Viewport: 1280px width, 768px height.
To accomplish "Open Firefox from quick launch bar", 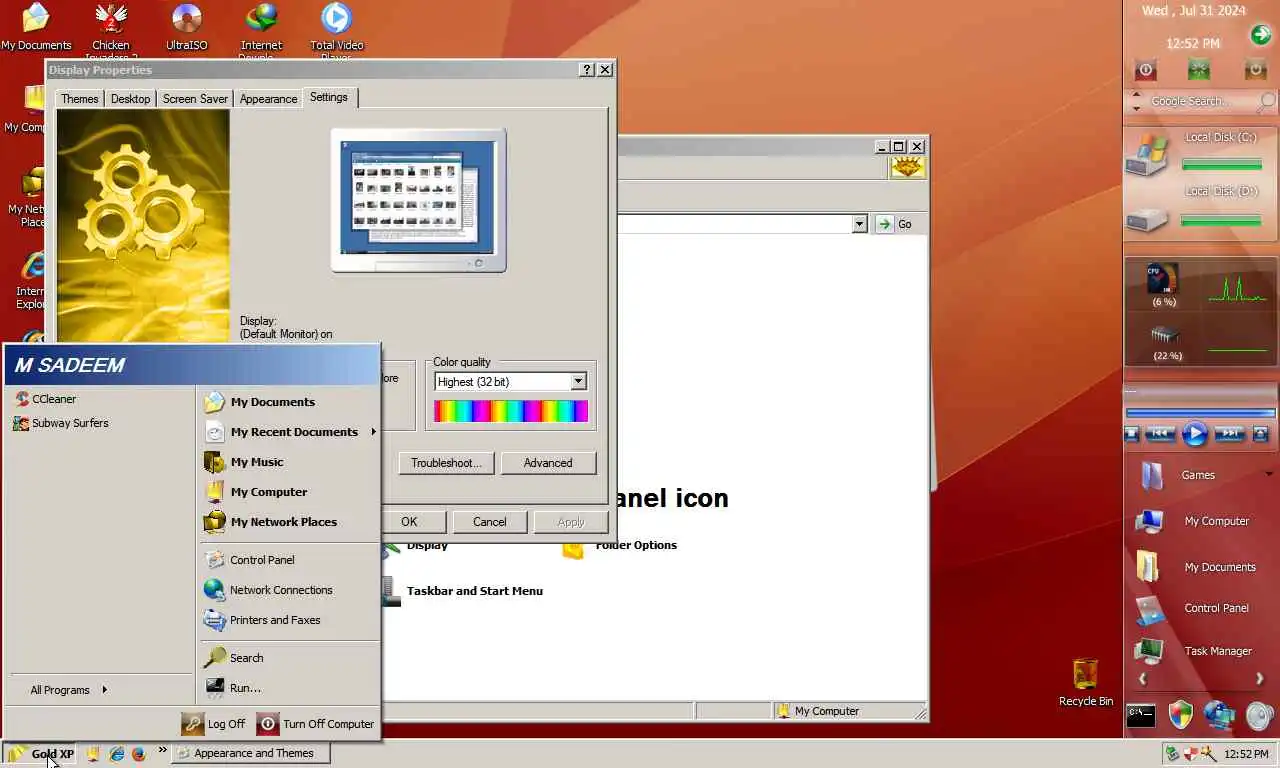I will [x=139, y=754].
